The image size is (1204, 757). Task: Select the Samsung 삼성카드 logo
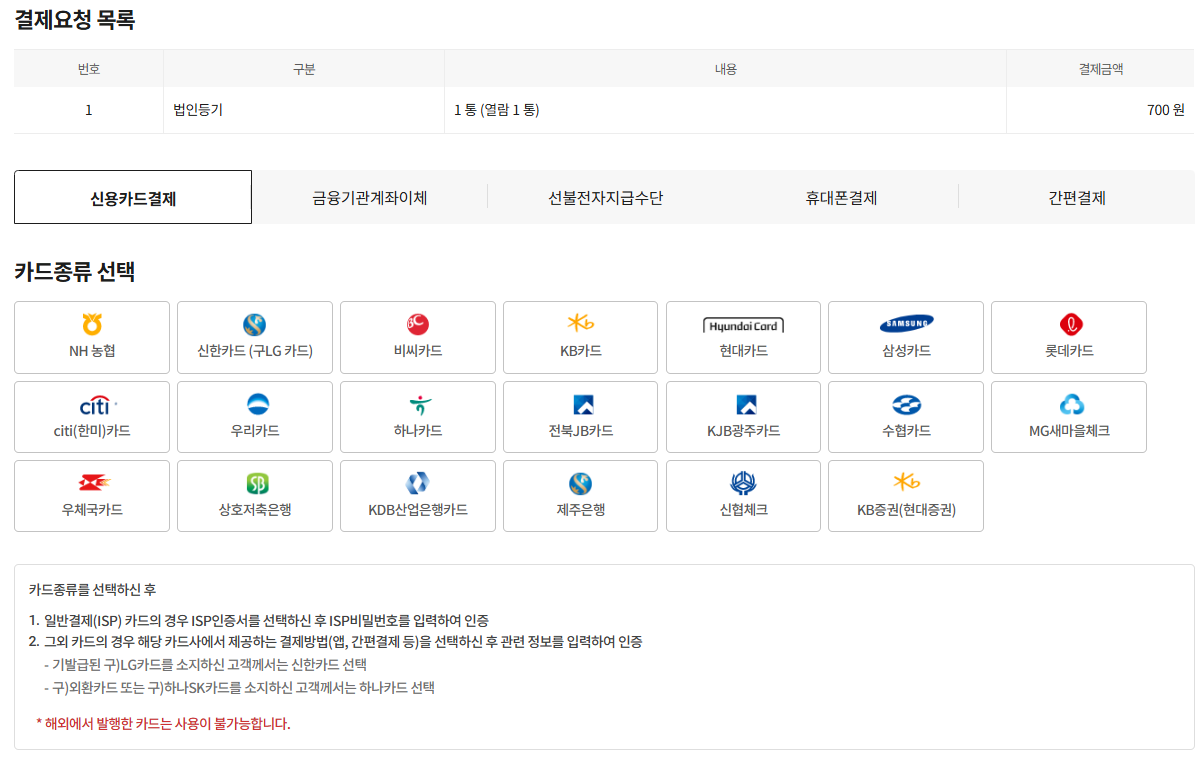[906, 325]
